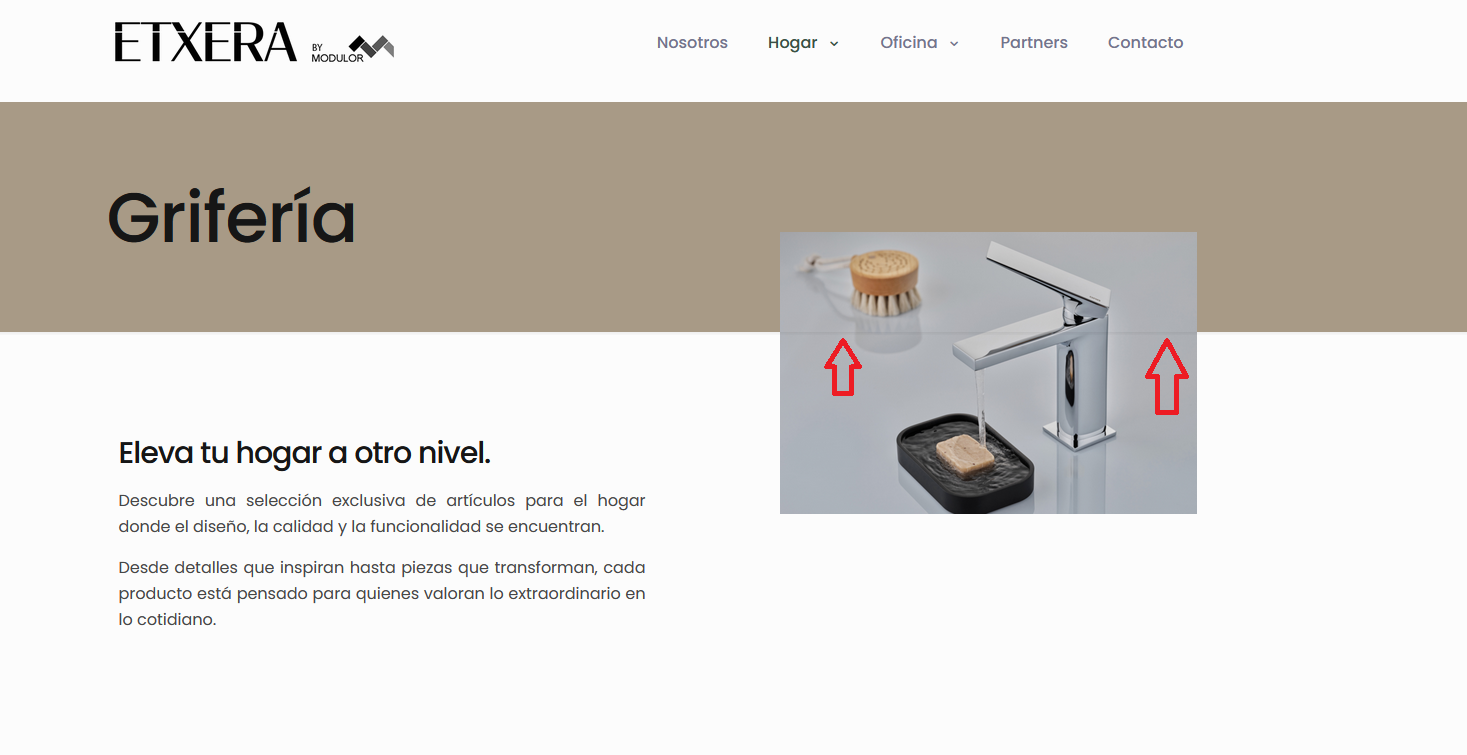Screen dimensions: 1467x755
Task: Open the Contacto link
Action: (x=1145, y=42)
